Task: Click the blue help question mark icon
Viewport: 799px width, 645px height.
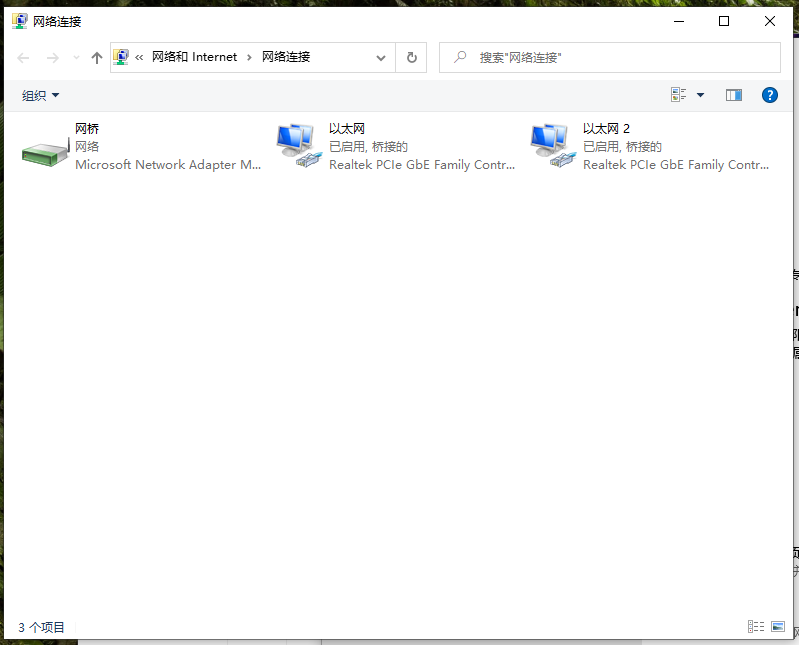Action: coord(769,95)
